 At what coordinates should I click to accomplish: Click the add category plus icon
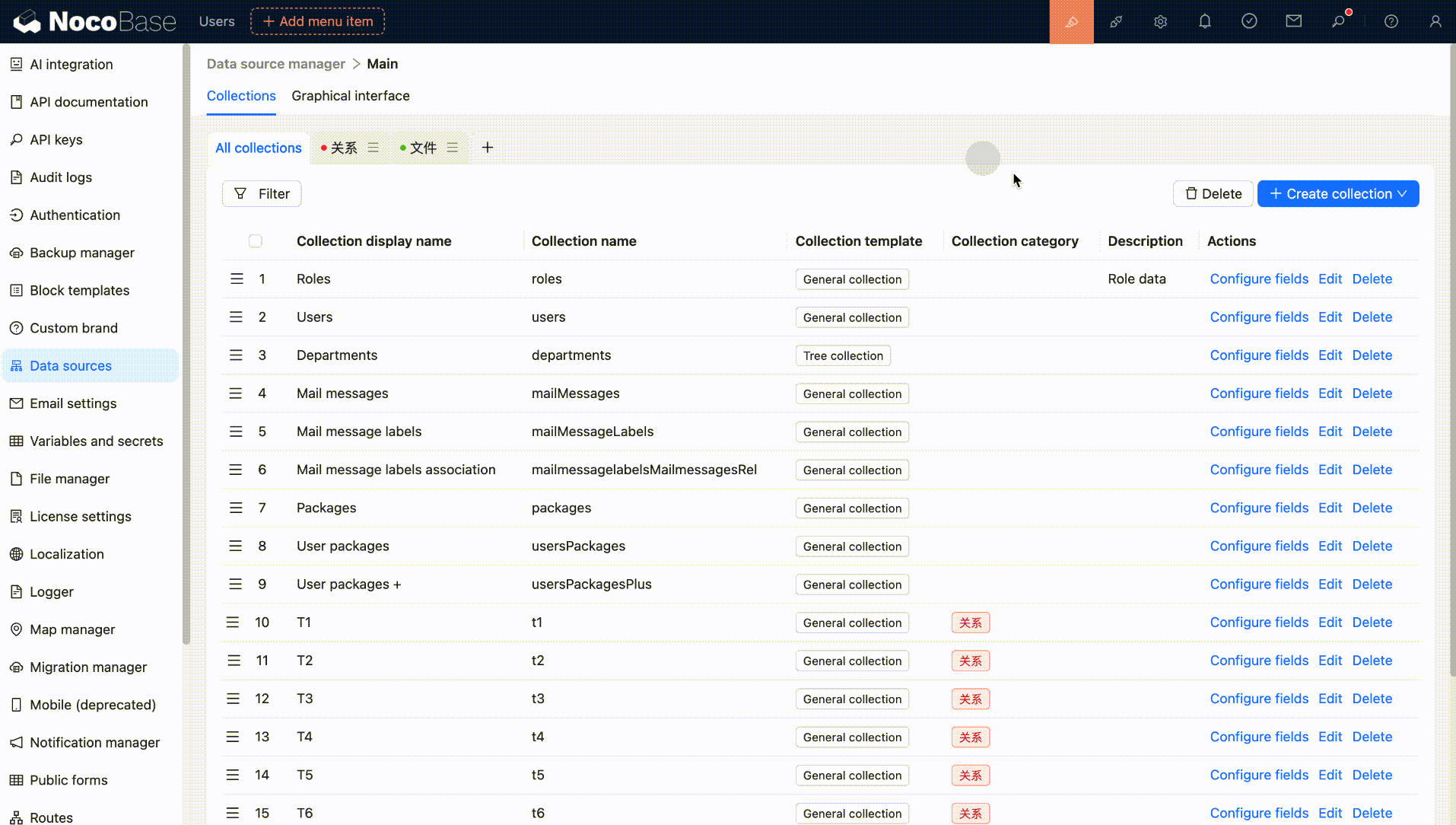[x=488, y=148]
